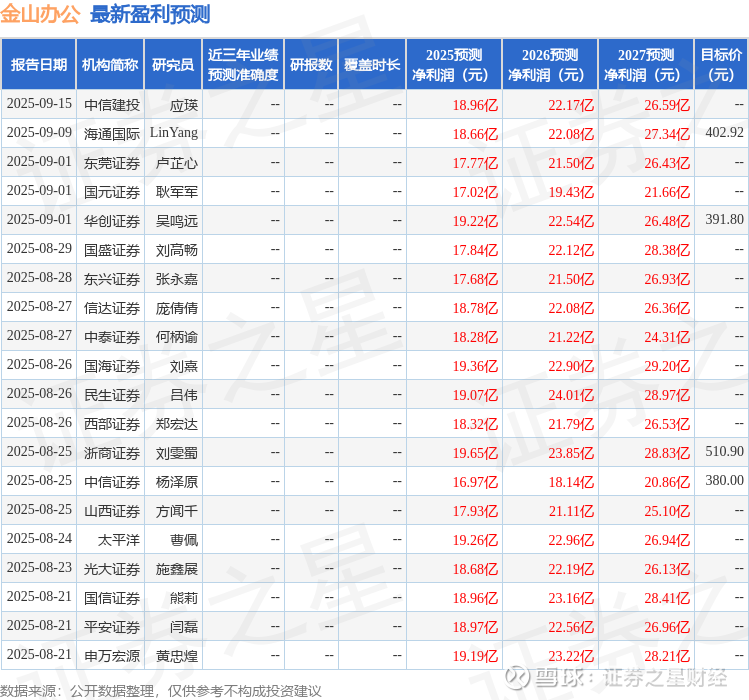Viewport: 749px width, 700px height.
Task: Click the 2025预测净利润 column header
Action: 454,65
